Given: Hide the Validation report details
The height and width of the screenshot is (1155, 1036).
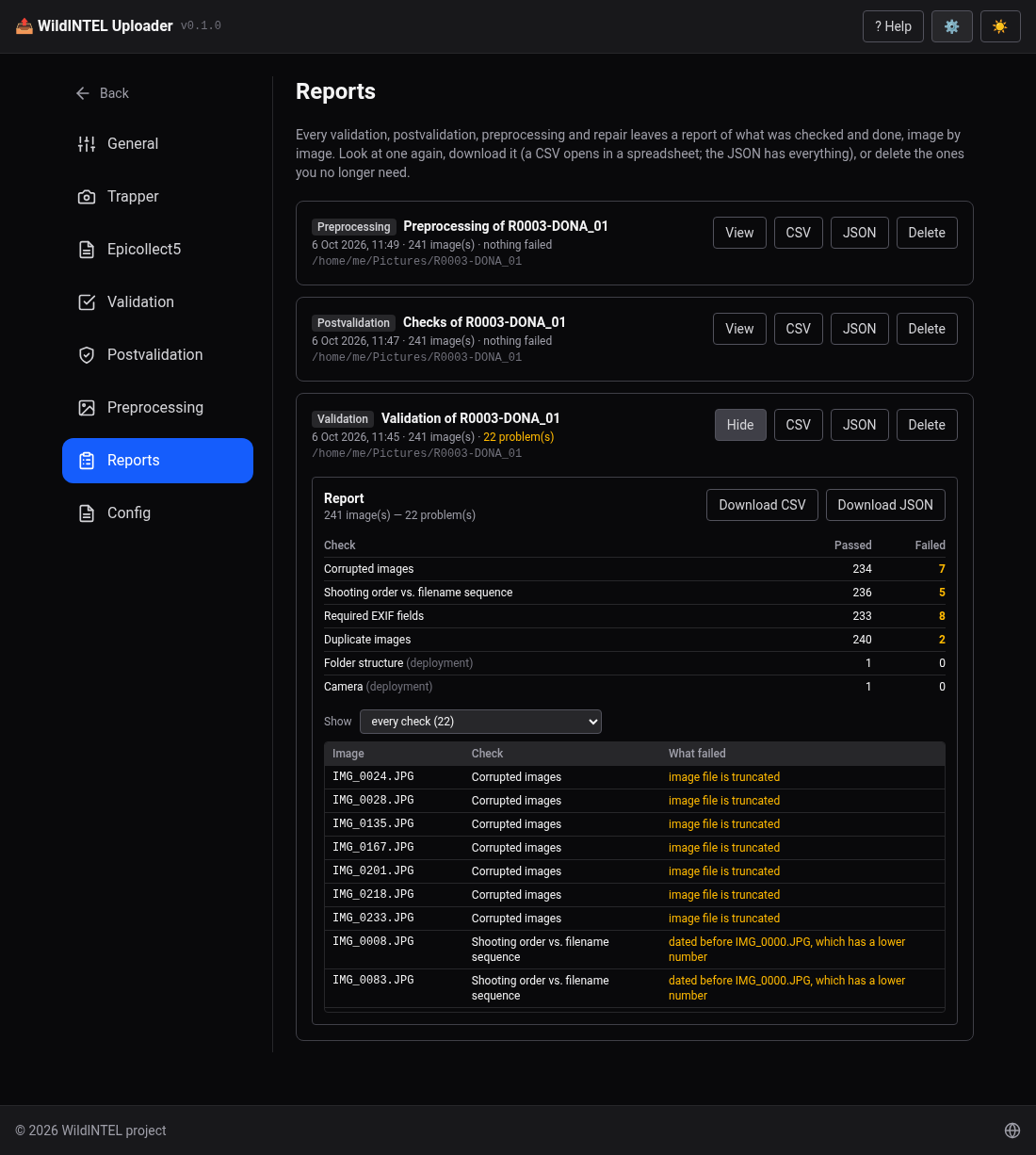Looking at the screenshot, I should point(740,425).
